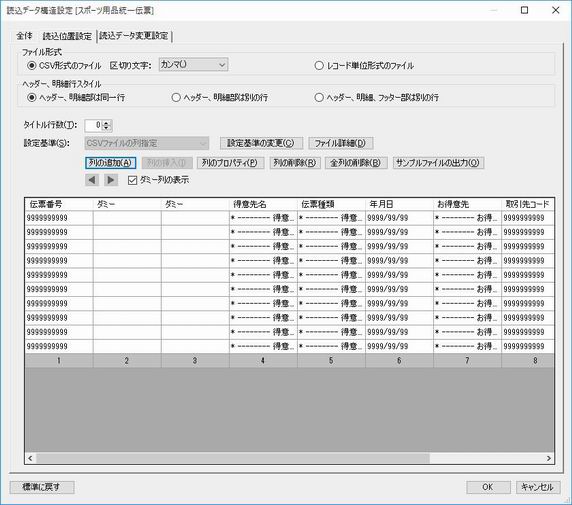Click the 標準に戻す button
Image resolution: width=572 pixels, height=505 pixels.
point(42,487)
